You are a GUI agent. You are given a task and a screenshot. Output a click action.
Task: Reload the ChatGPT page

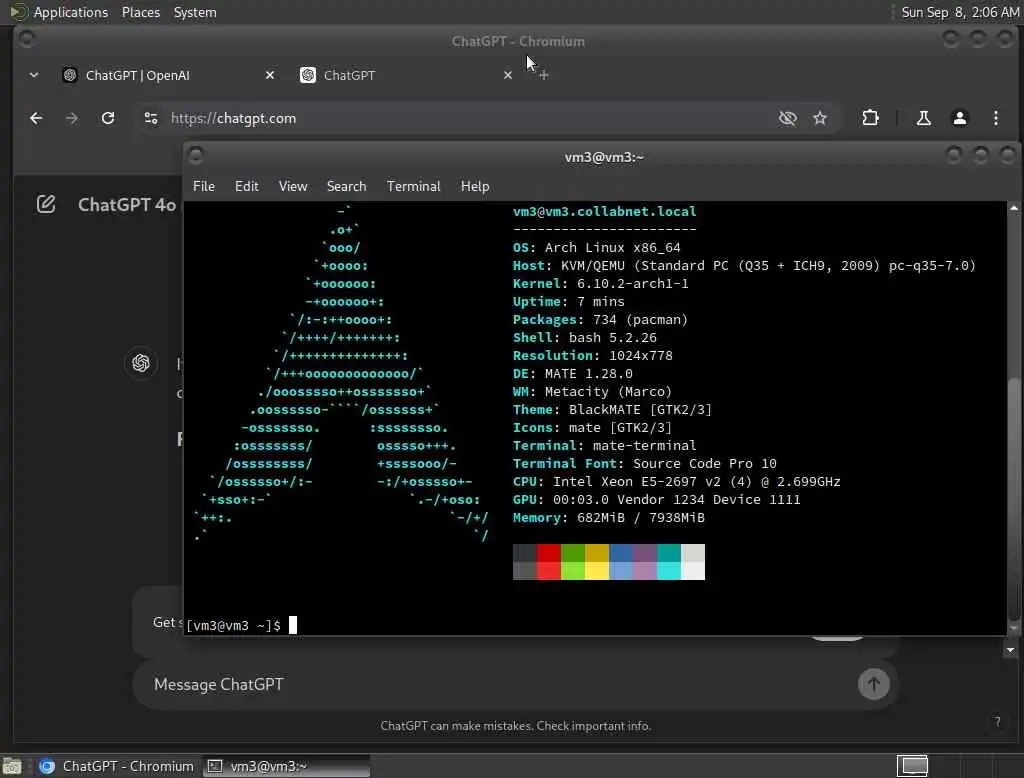108,118
